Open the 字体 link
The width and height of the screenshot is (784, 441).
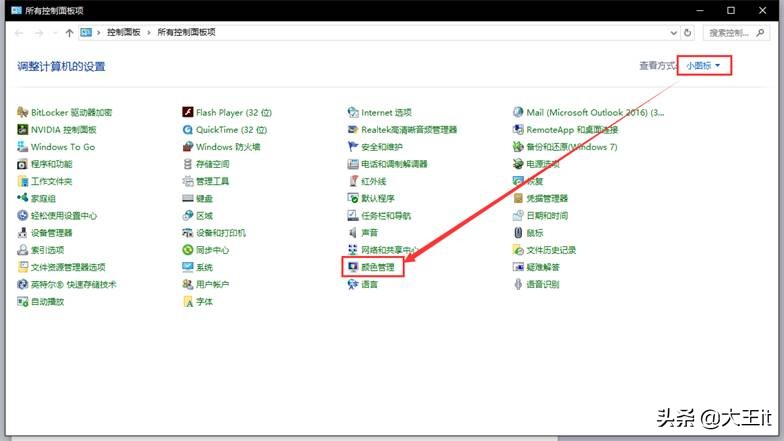coord(204,302)
